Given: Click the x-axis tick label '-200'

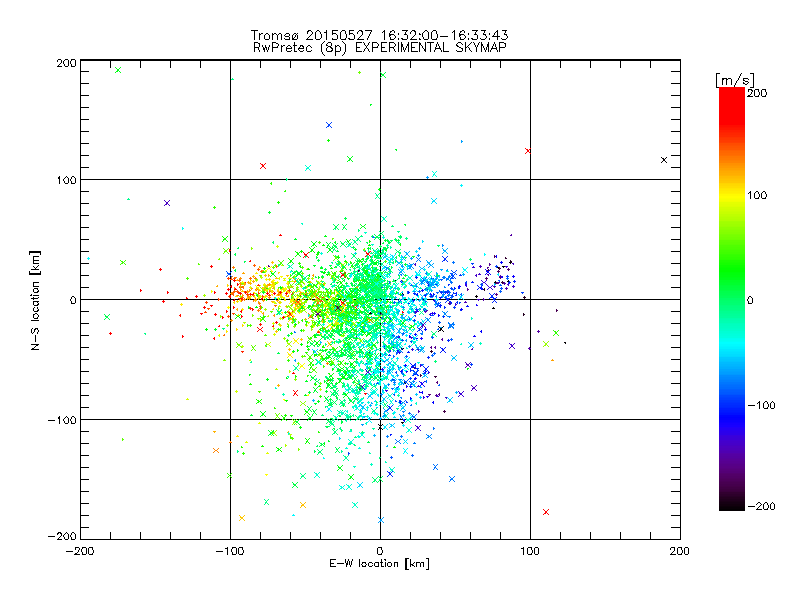Looking at the screenshot, I should point(80,551).
